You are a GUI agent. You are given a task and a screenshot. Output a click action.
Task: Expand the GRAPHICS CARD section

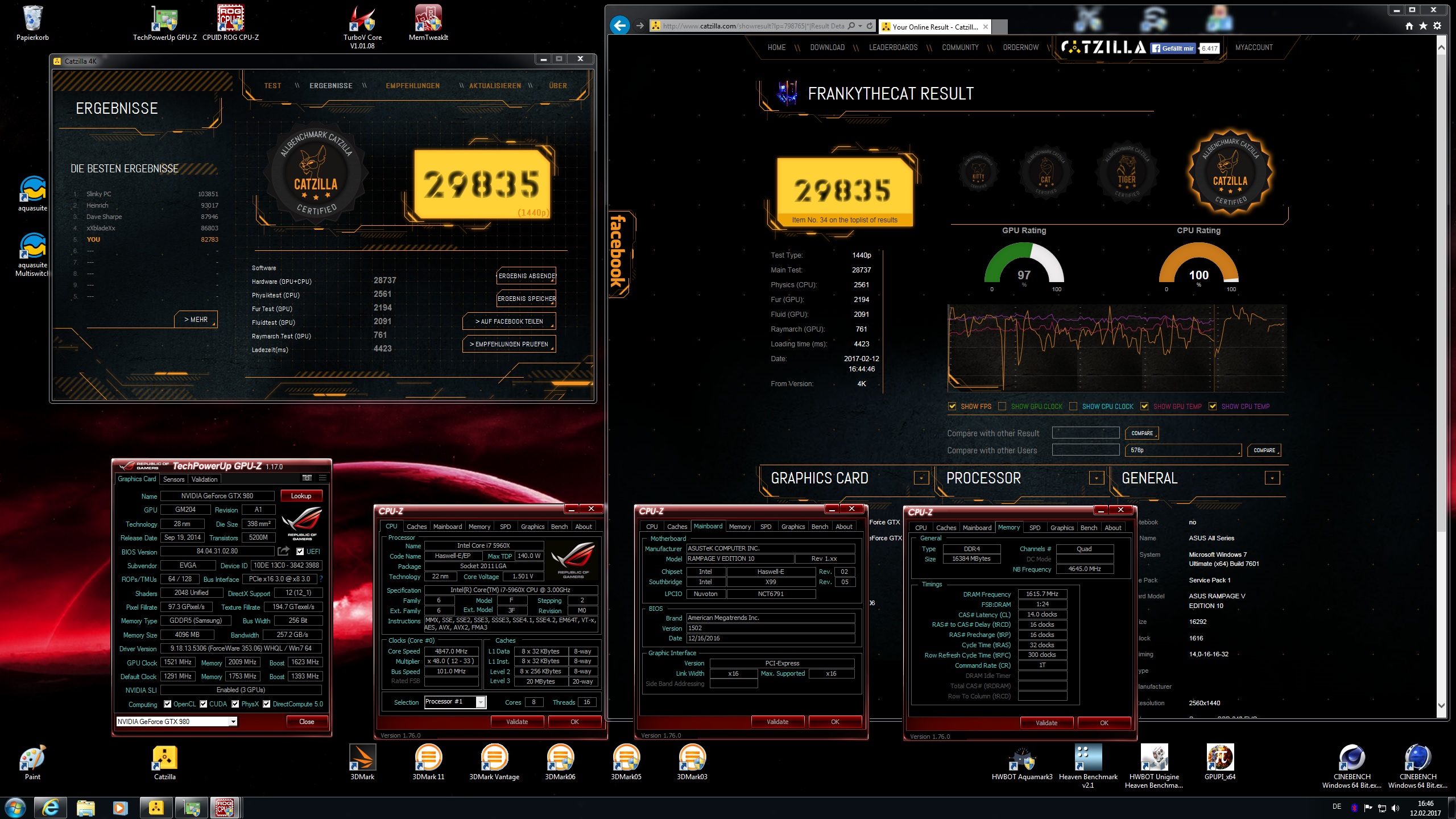point(921,478)
